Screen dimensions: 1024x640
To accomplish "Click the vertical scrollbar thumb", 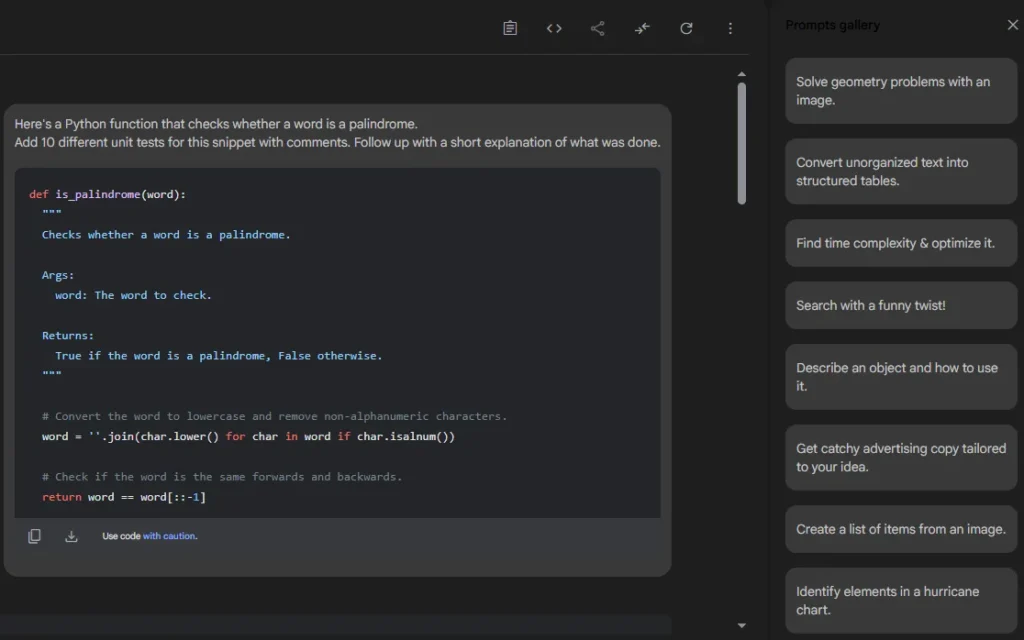I will click(x=741, y=144).
